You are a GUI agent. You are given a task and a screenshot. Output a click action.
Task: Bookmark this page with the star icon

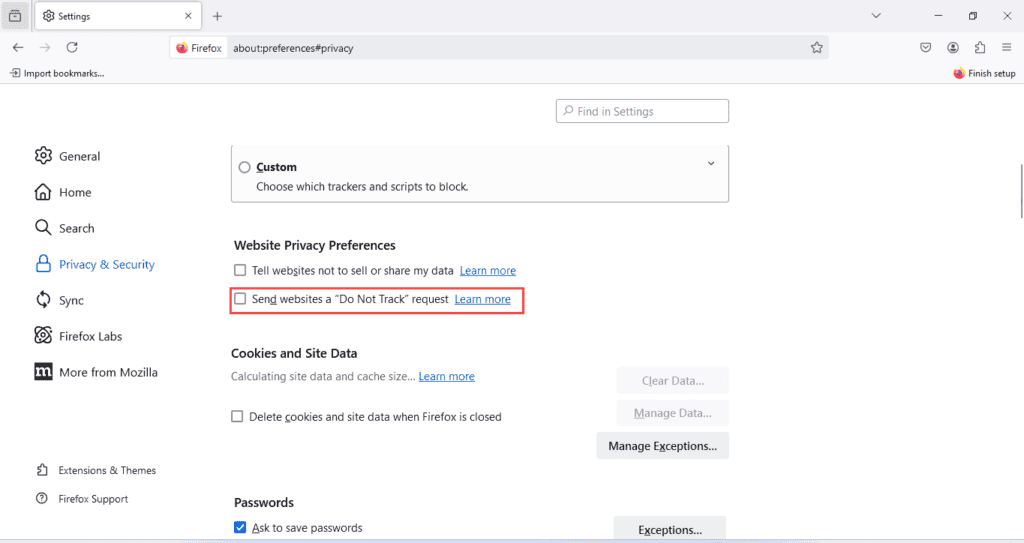[817, 47]
